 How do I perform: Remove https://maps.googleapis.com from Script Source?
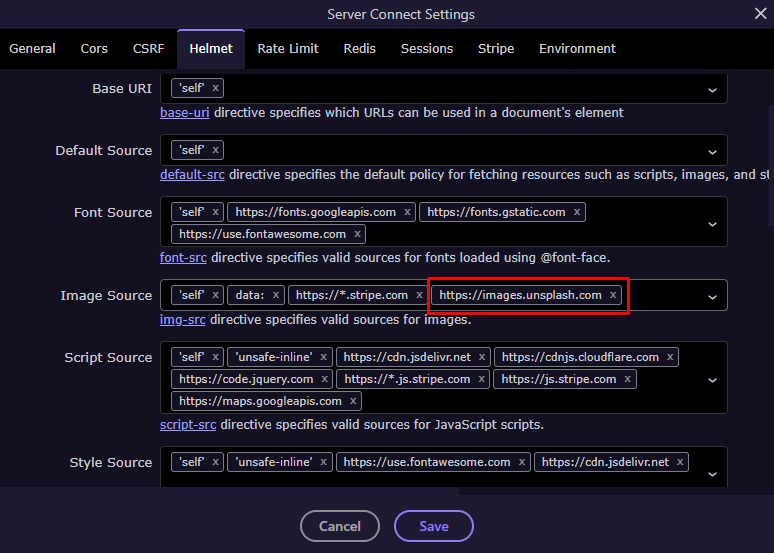pyautogui.click(x=353, y=401)
